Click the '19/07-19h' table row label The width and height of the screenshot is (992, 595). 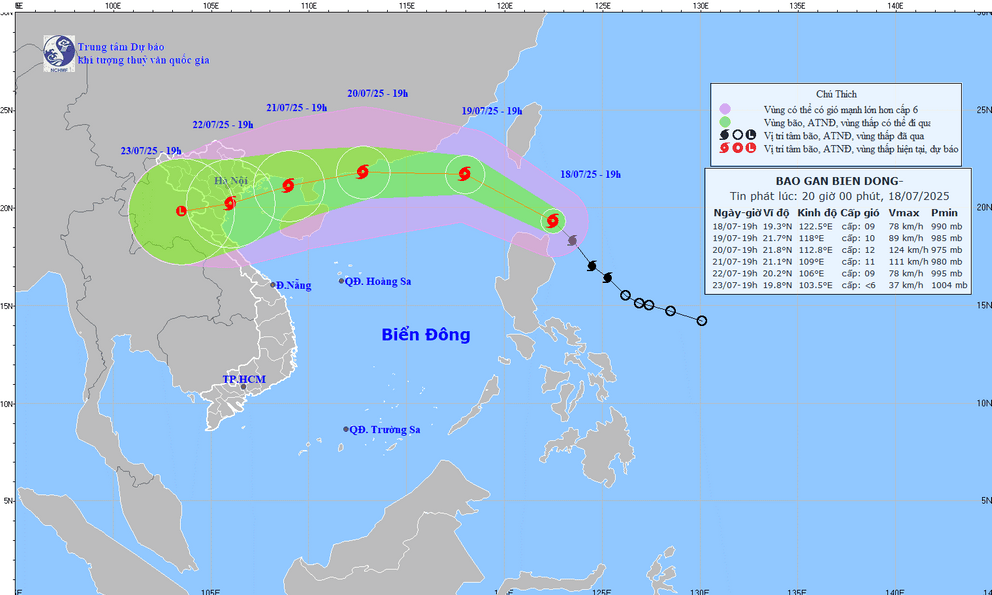[x=735, y=238]
